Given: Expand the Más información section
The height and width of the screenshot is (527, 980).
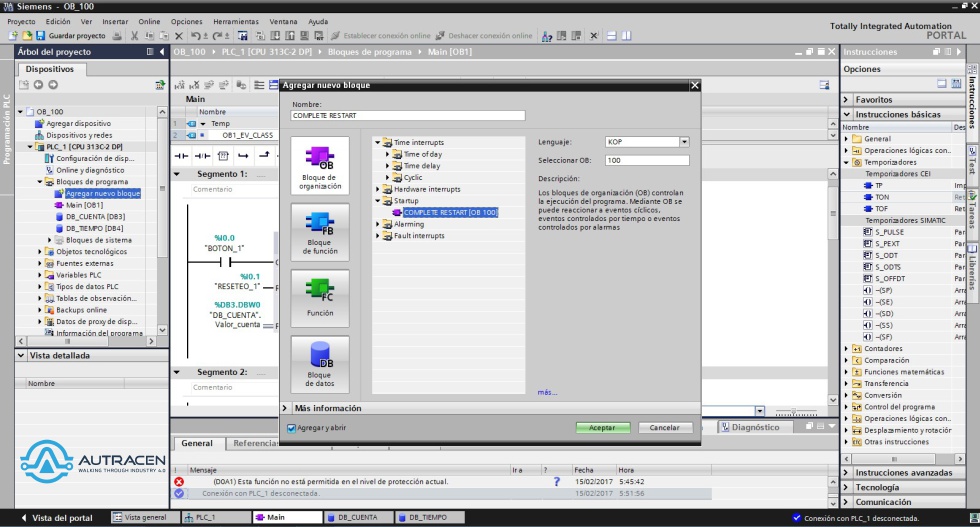Looking at the screenshot, I should (285, 408).
